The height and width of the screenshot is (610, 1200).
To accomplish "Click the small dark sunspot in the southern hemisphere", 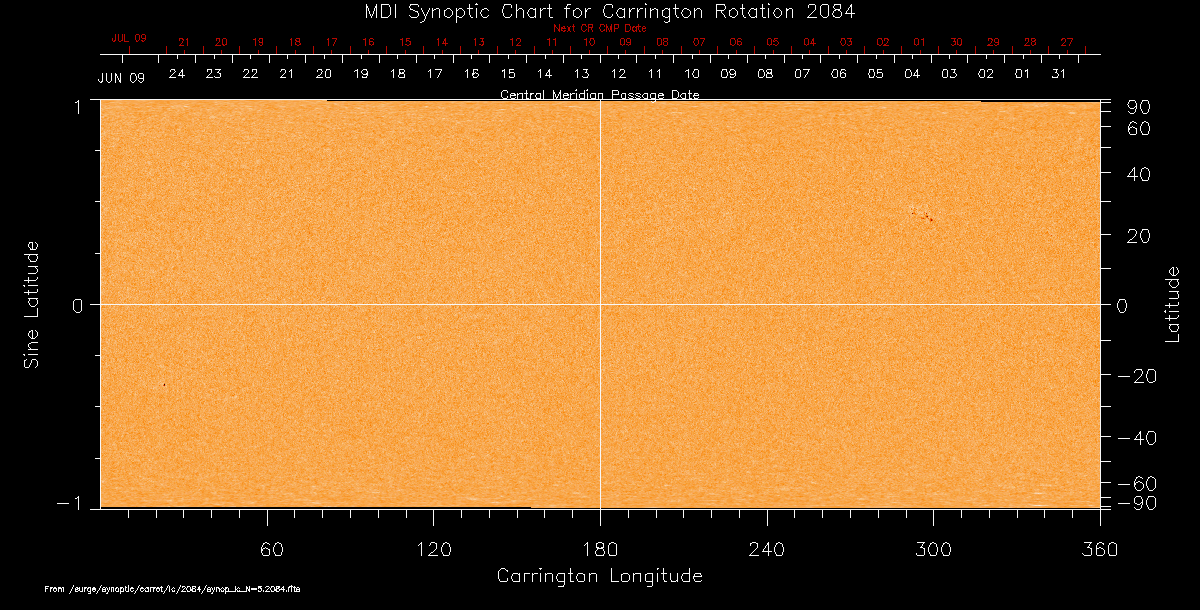I will pos(164,384).
